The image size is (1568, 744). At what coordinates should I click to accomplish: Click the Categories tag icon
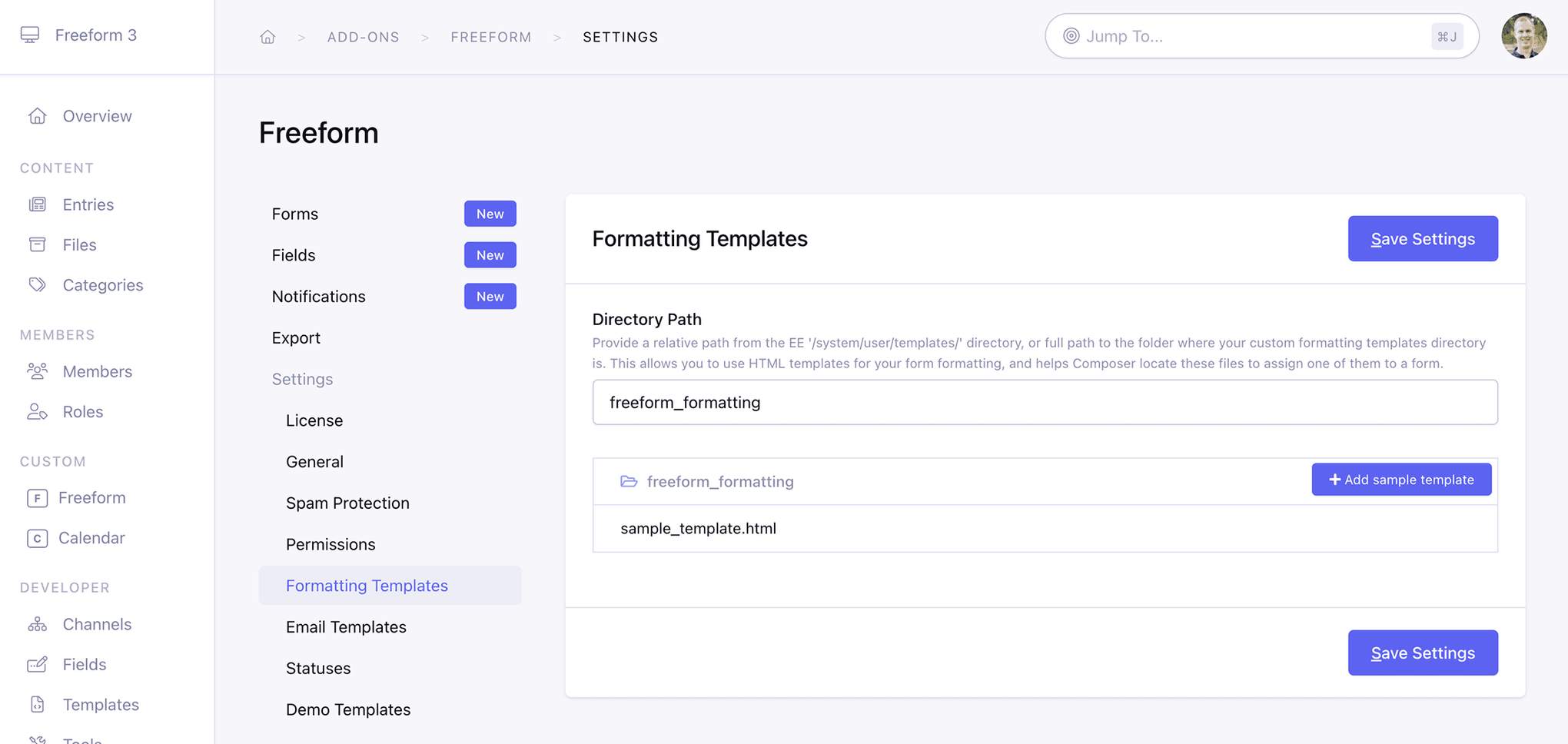37,284
